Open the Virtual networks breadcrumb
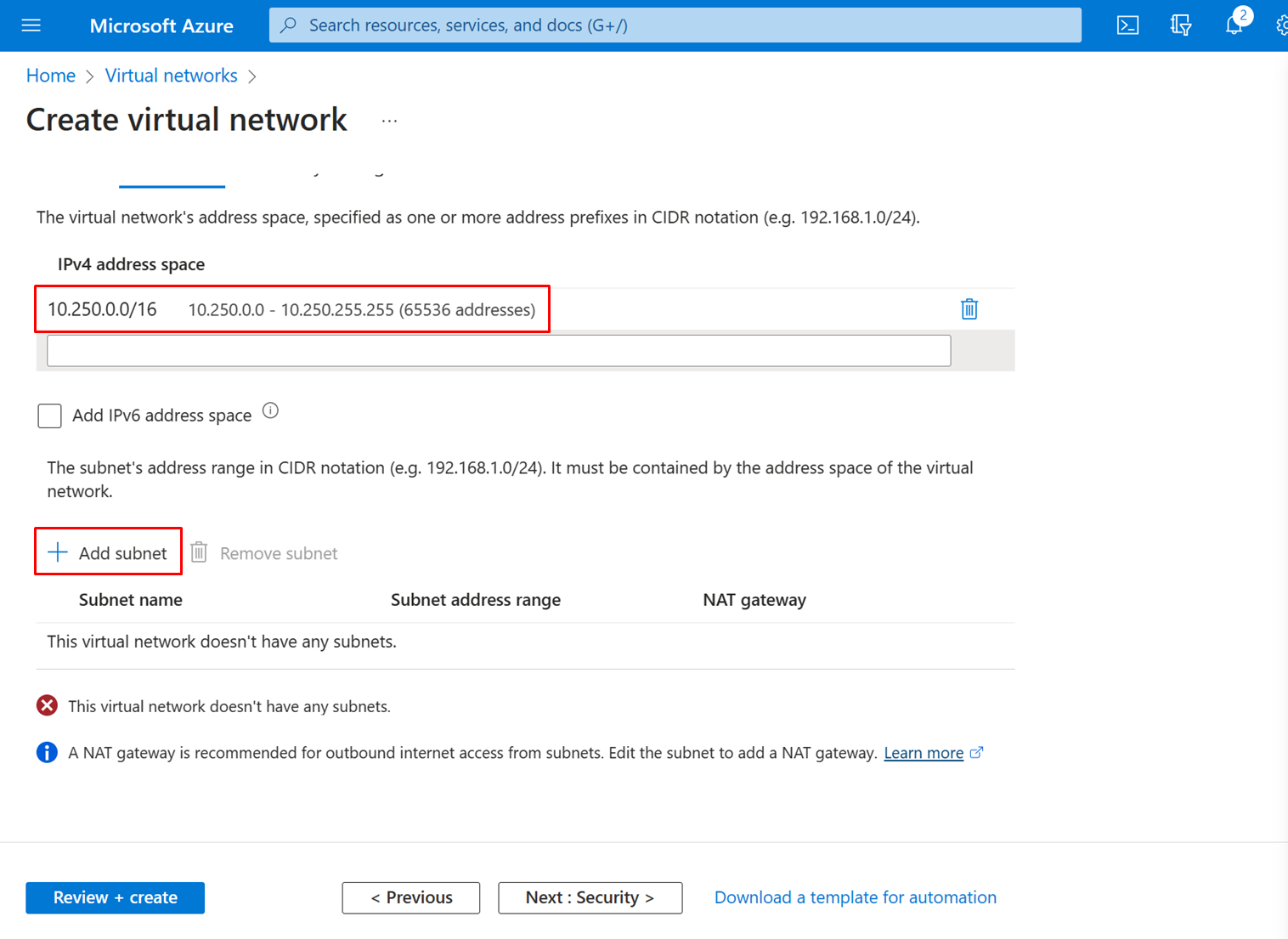This screenshot has width=1288, height=939. [171, 75]
